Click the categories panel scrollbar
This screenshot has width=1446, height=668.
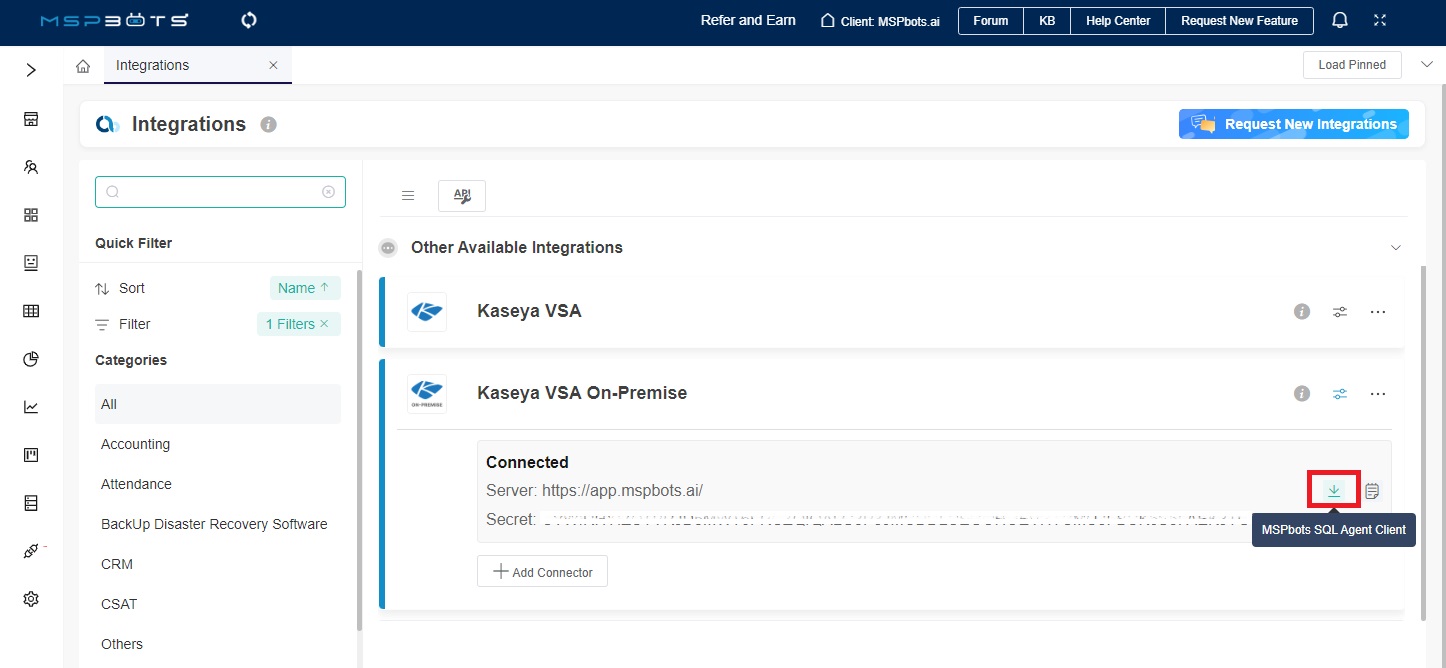click(x=359, y=450)
